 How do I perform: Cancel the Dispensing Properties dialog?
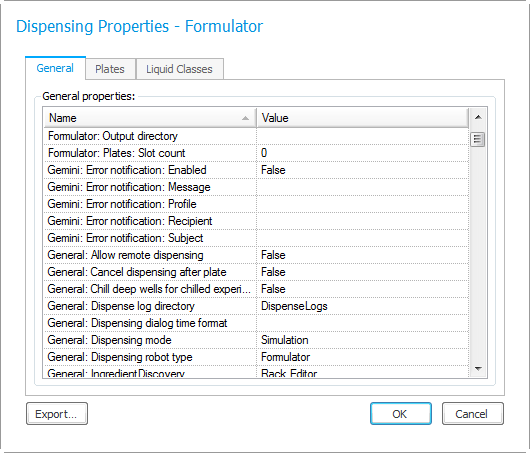(472, 413)
